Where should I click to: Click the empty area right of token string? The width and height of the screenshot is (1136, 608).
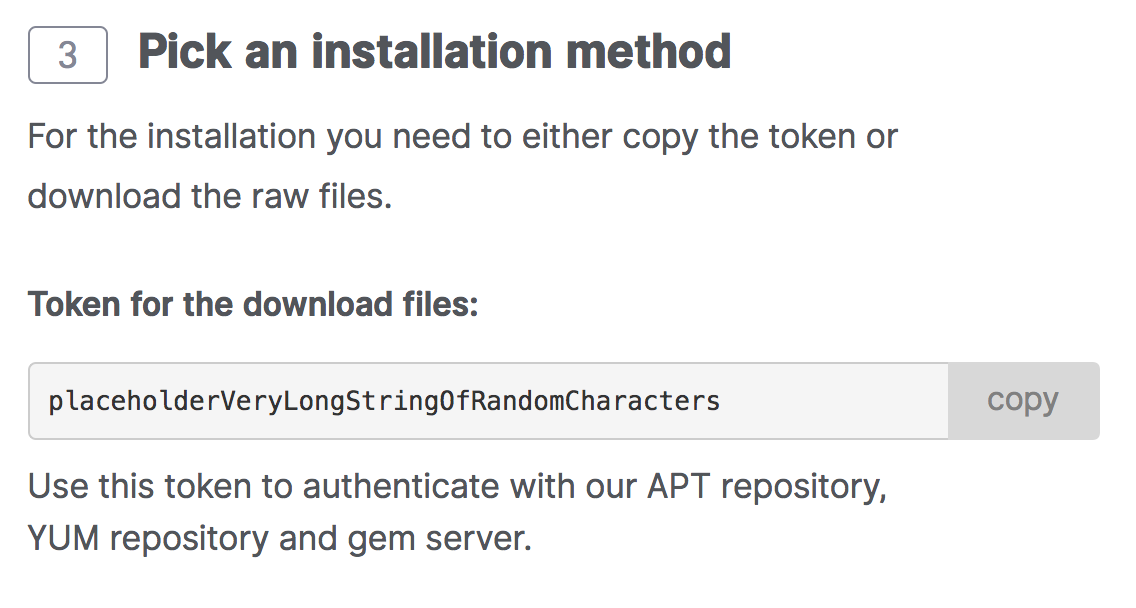pyautogui.click(x=833, y=401)
